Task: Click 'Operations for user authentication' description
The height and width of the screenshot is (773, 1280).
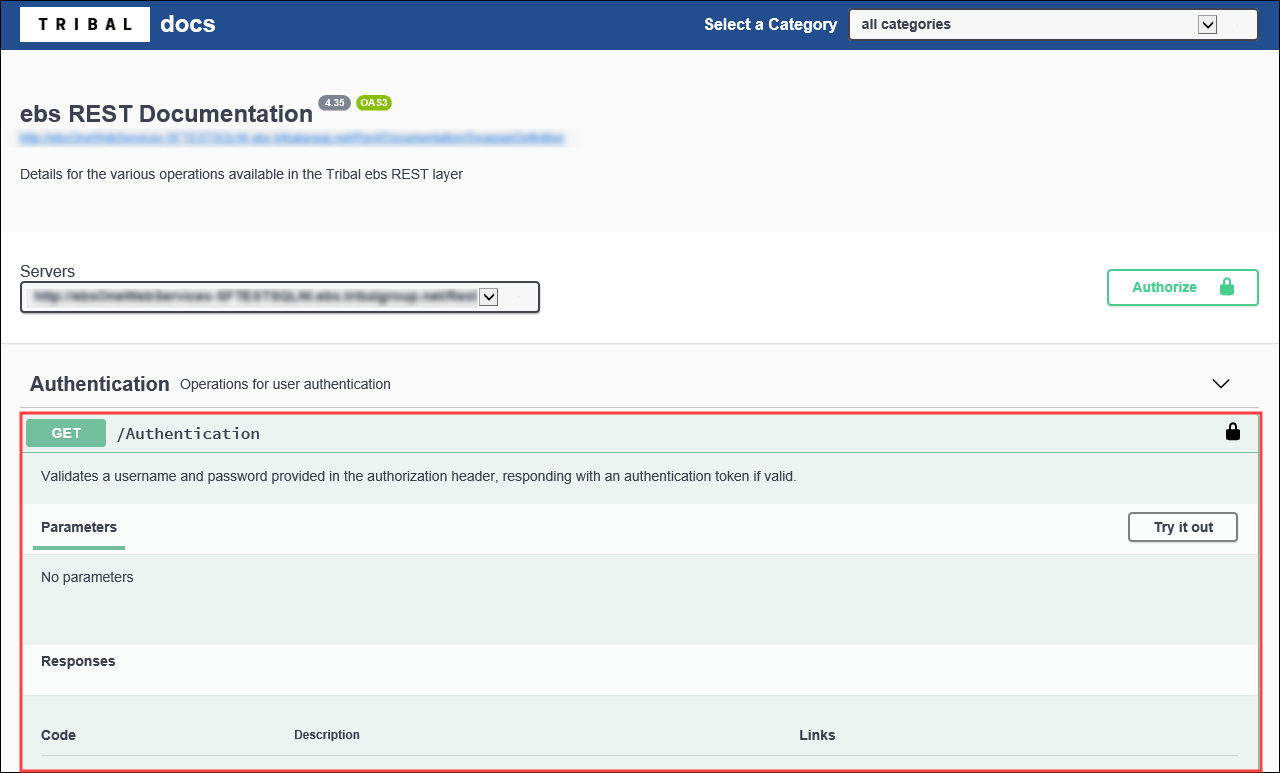Action: (x=285, y=384)
